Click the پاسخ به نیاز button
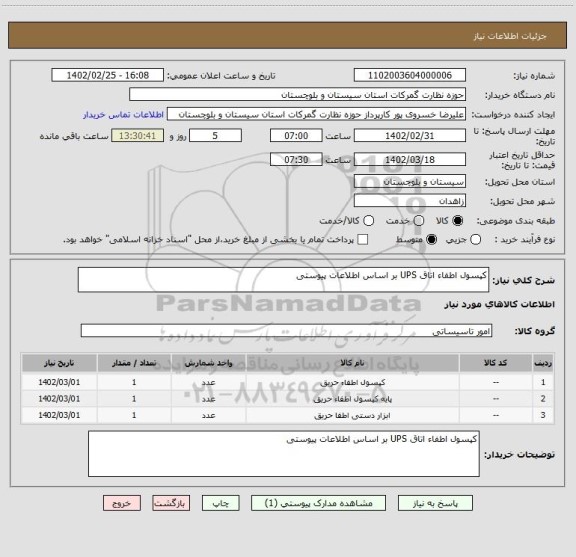The height and width of the screenshot is (557, 576). coord(435,503)
